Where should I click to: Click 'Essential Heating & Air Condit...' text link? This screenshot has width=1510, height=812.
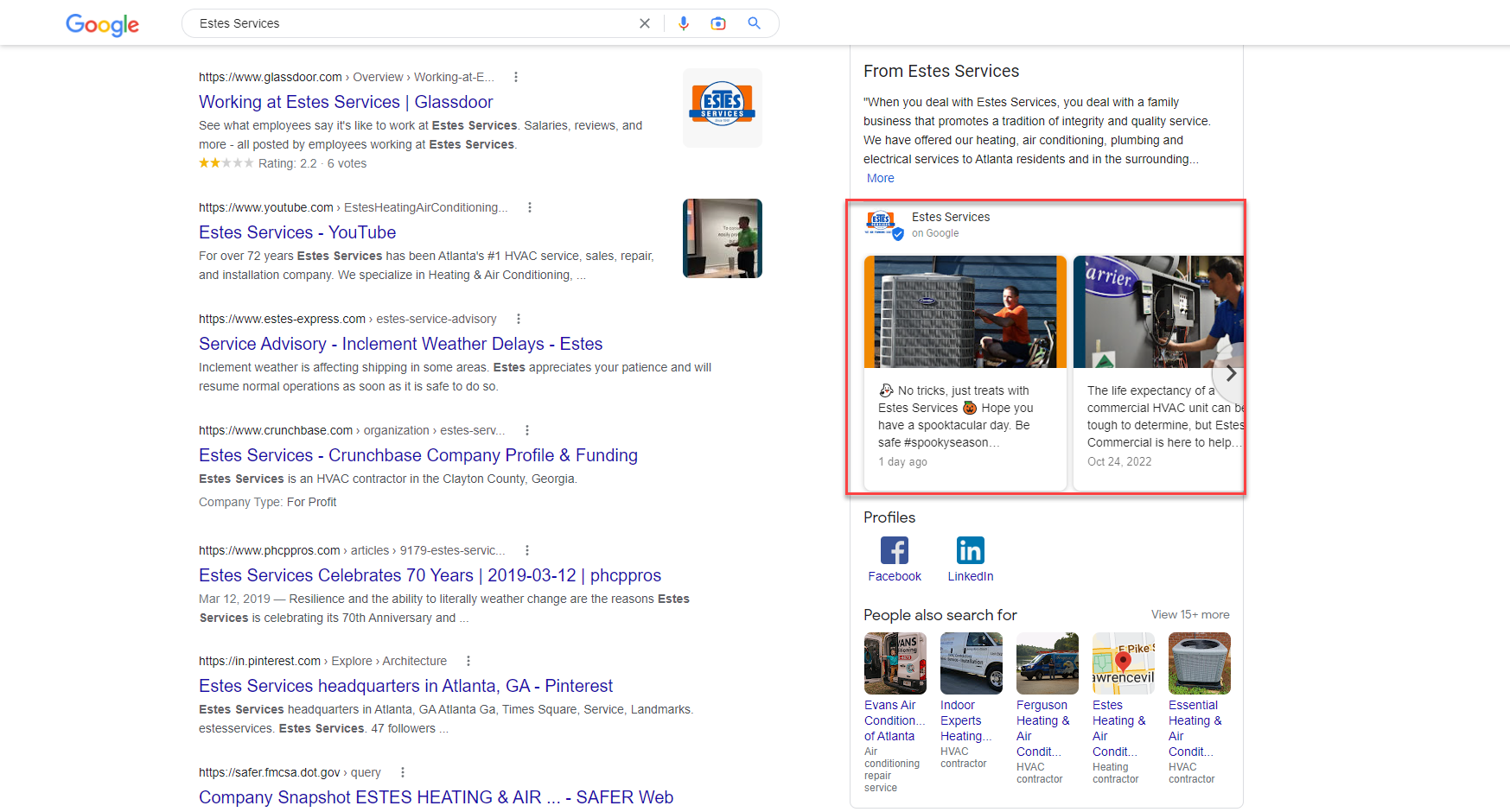point(1195,728)
